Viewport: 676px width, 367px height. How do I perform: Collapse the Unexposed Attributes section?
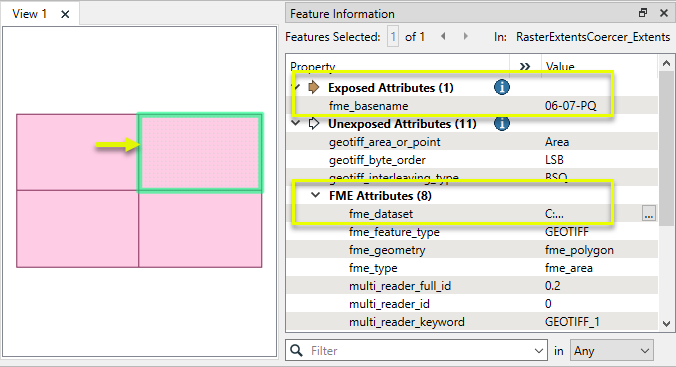296,123
